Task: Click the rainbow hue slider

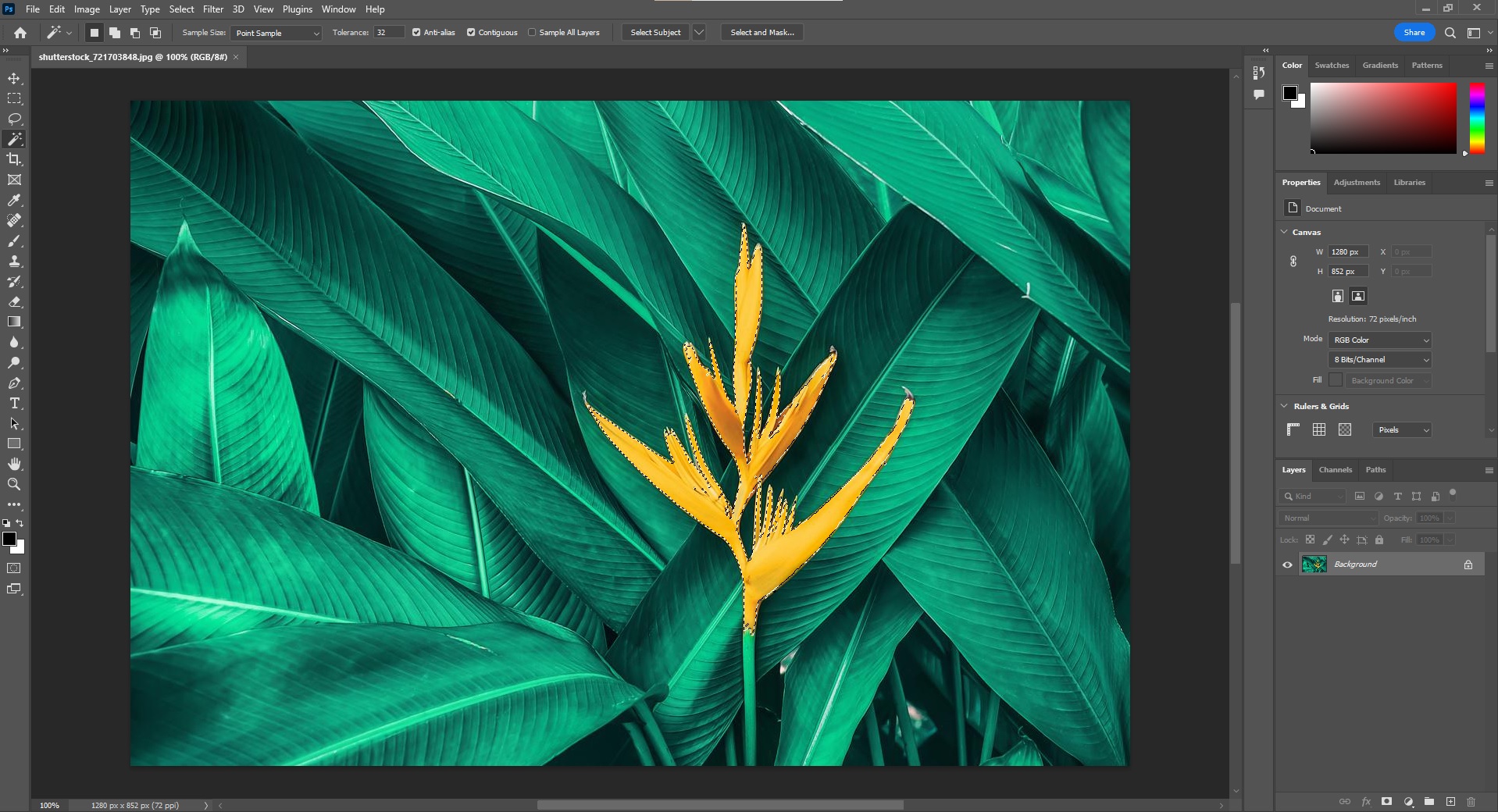Action: (1476, 118)
